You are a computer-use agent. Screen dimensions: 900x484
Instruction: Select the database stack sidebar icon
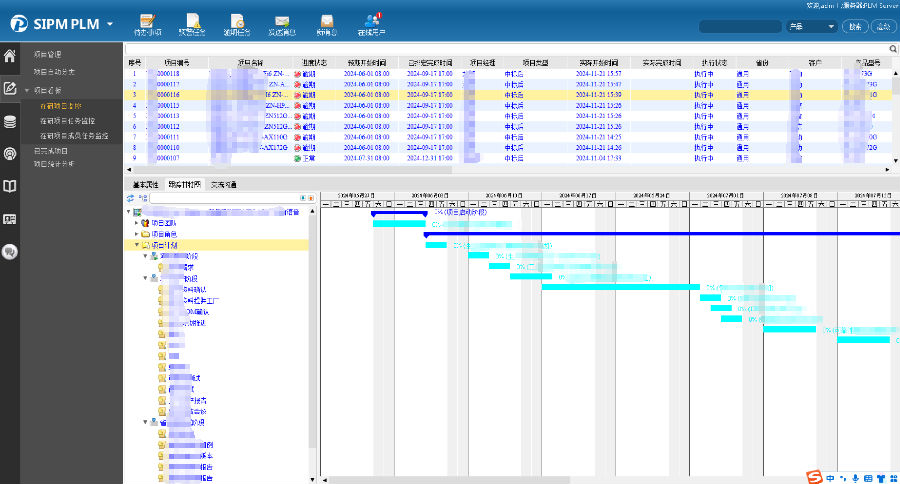pos(11,122)
